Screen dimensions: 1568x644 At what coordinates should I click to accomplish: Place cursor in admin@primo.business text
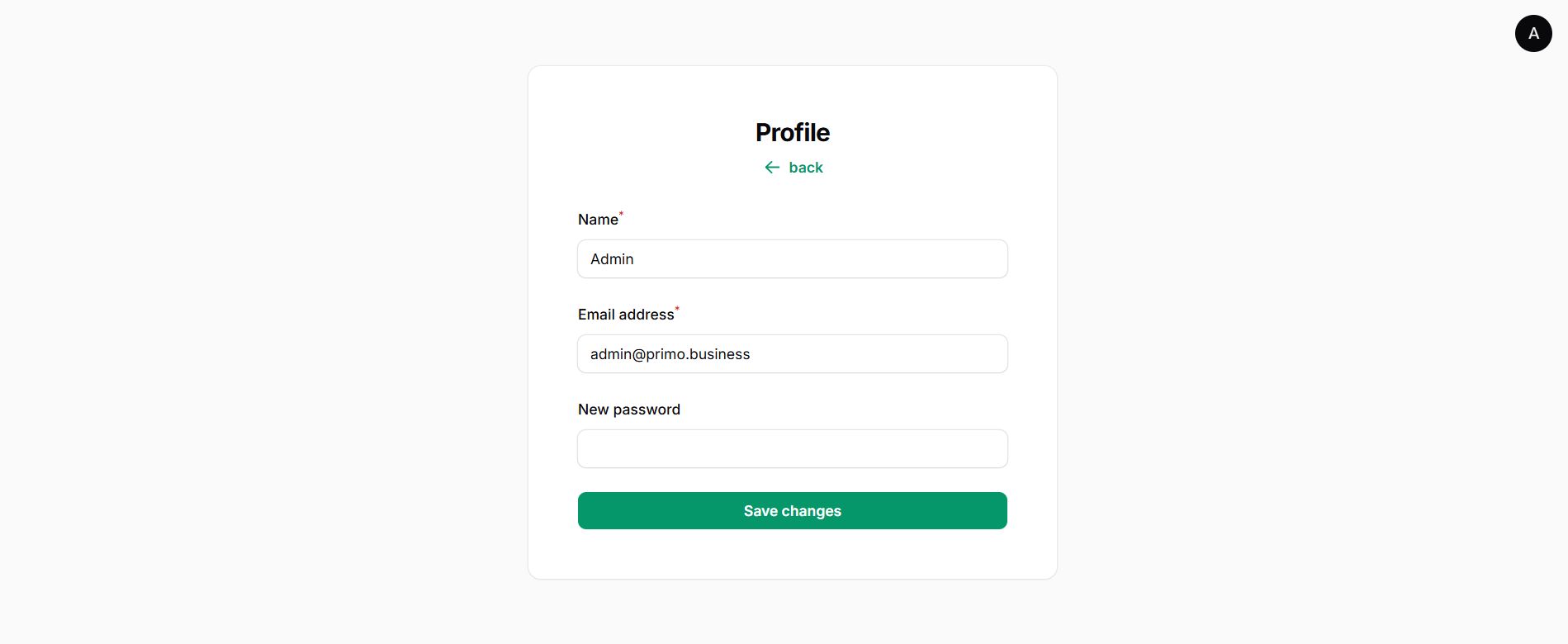pyautogui.click(x=670, y=354)
